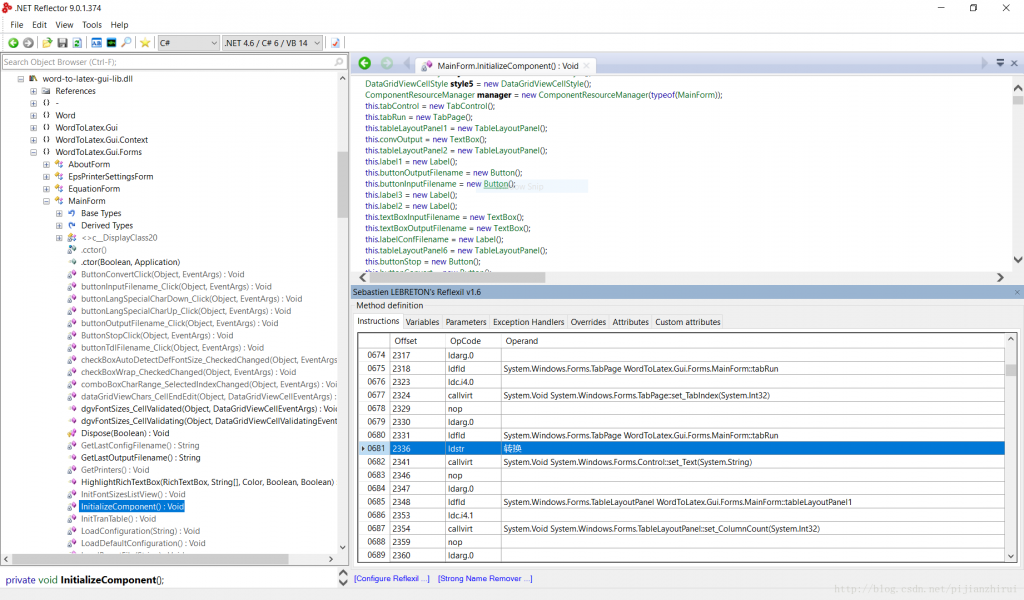Expand the WordToLatex.Gui namespace
The image size is (1024, 600).
(33, 128)
